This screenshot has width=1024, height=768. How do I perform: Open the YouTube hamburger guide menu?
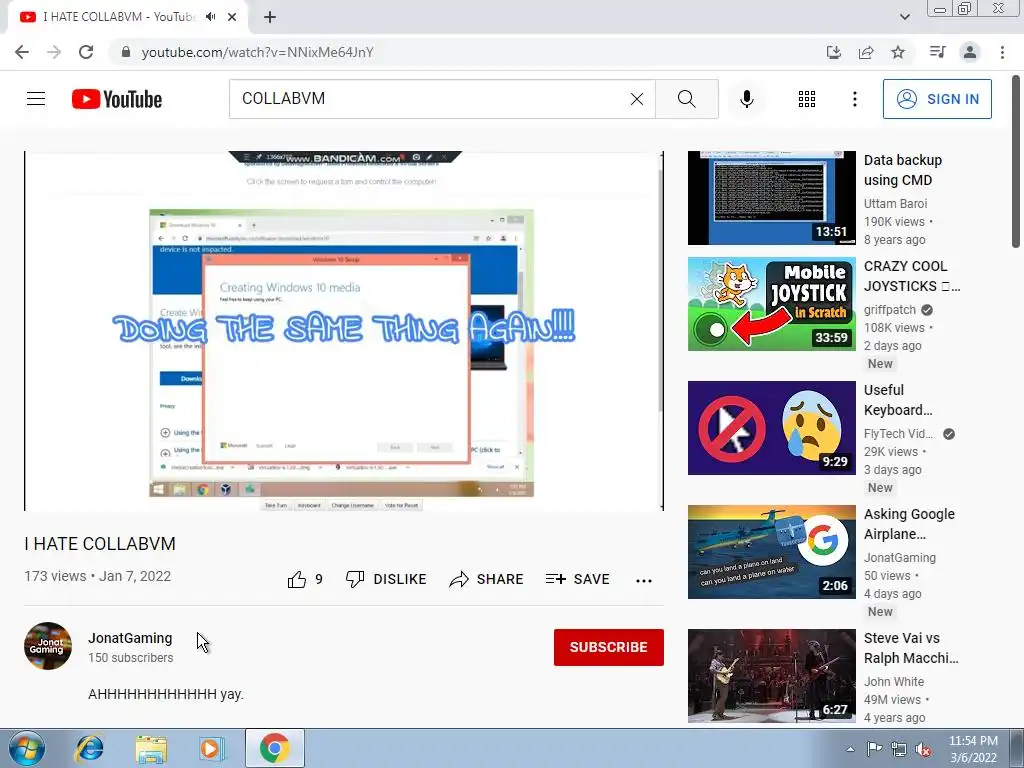click(x=36, y=99)
